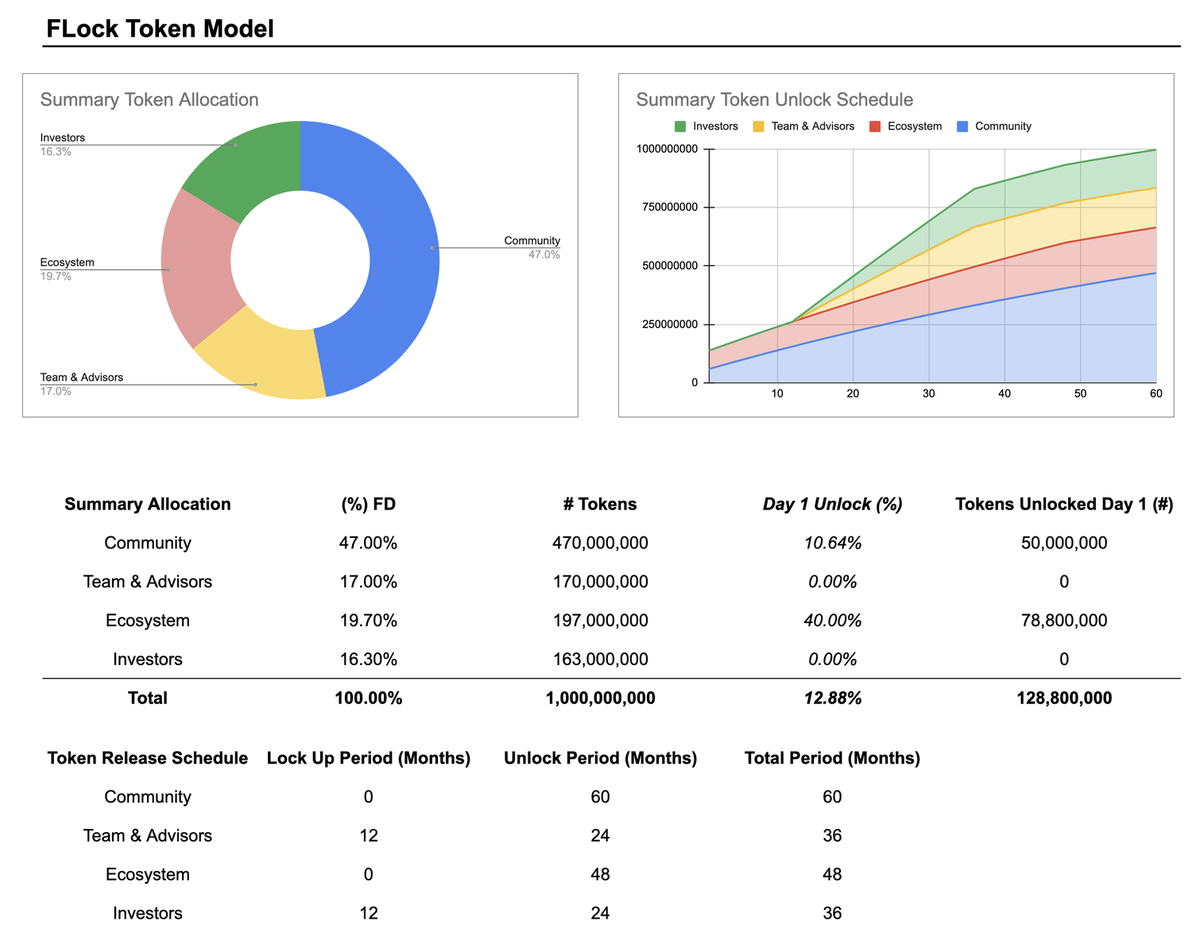Screen dimensions: 1200x952
Task: Click the 12.88% total Day 1 unlock cell
Action: [x=832, y=698]
